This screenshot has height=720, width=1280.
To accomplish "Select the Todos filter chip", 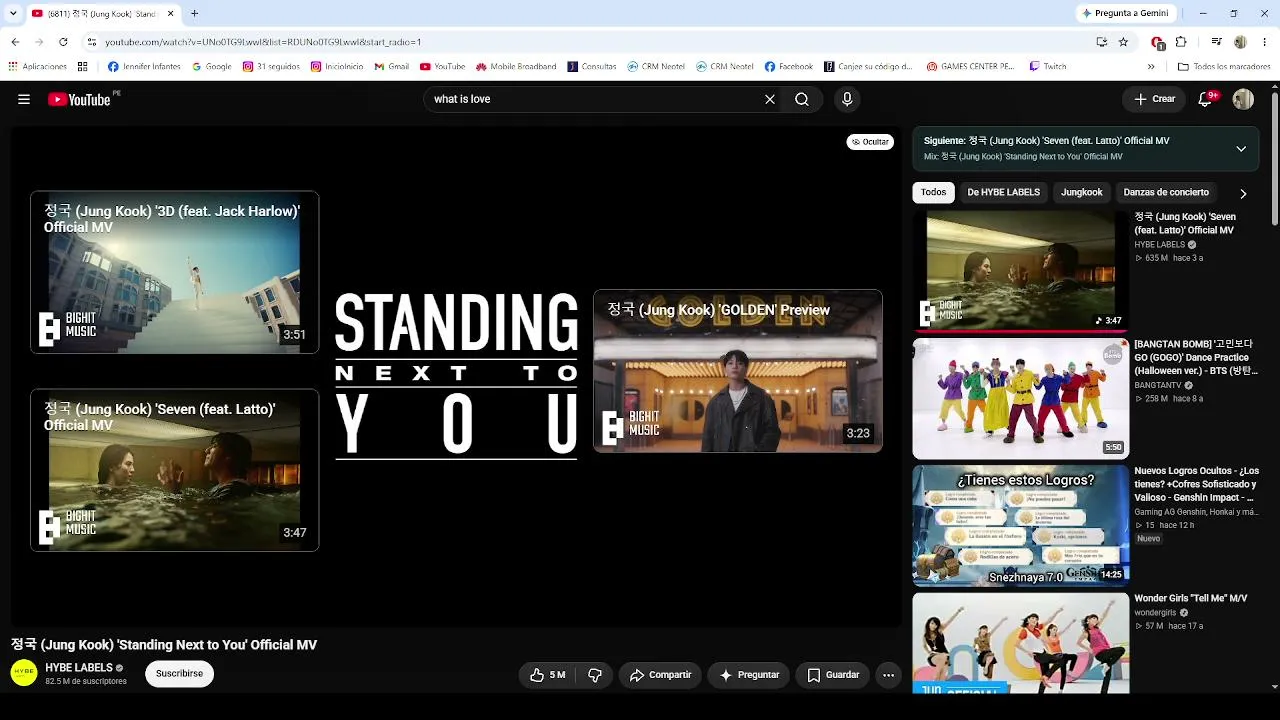I will coord(933,192).
